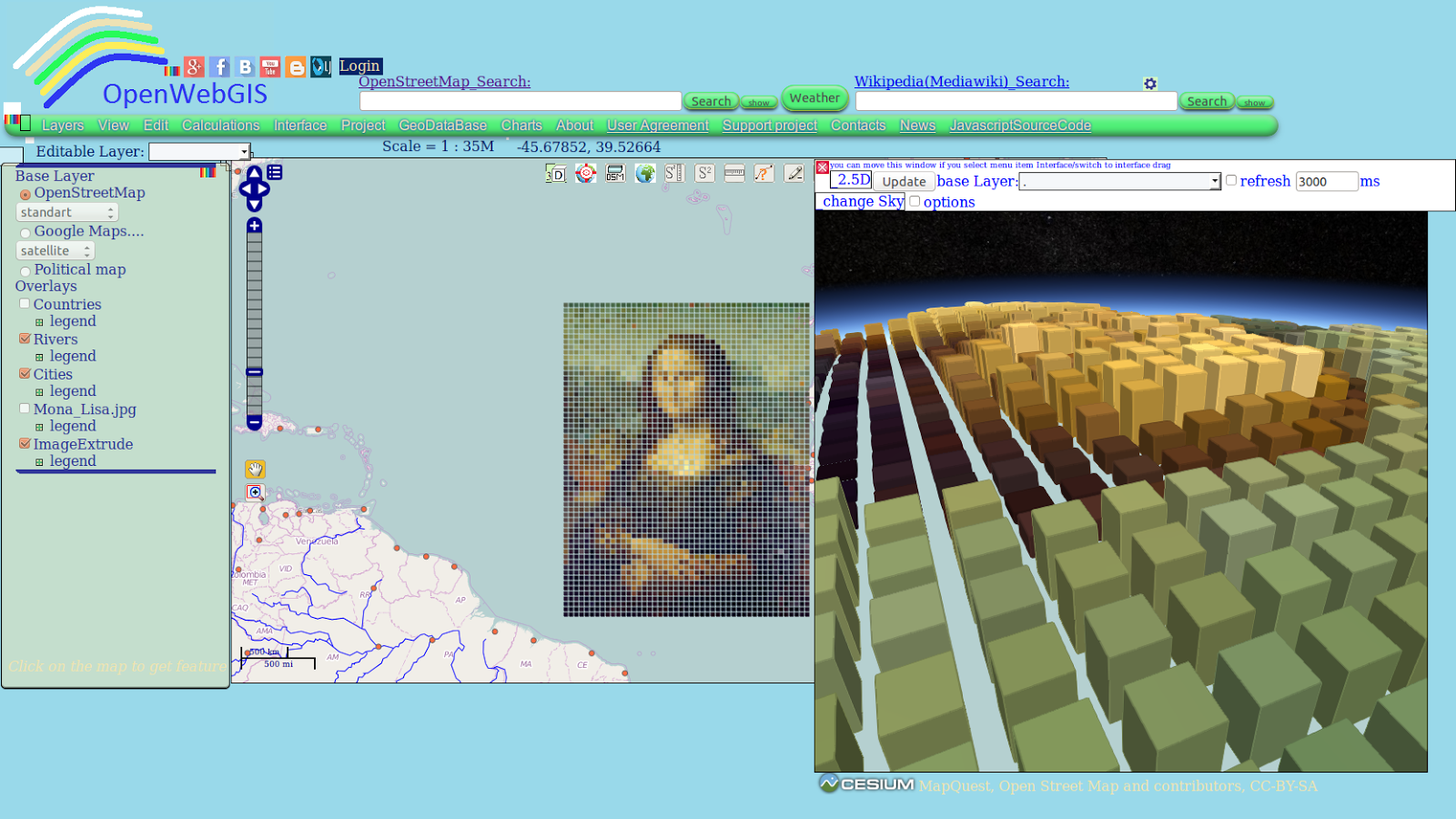Select OpenStreetMap base layer radio
The height and width of the screenshot is (819, 1456).
(x=25, y=195)
